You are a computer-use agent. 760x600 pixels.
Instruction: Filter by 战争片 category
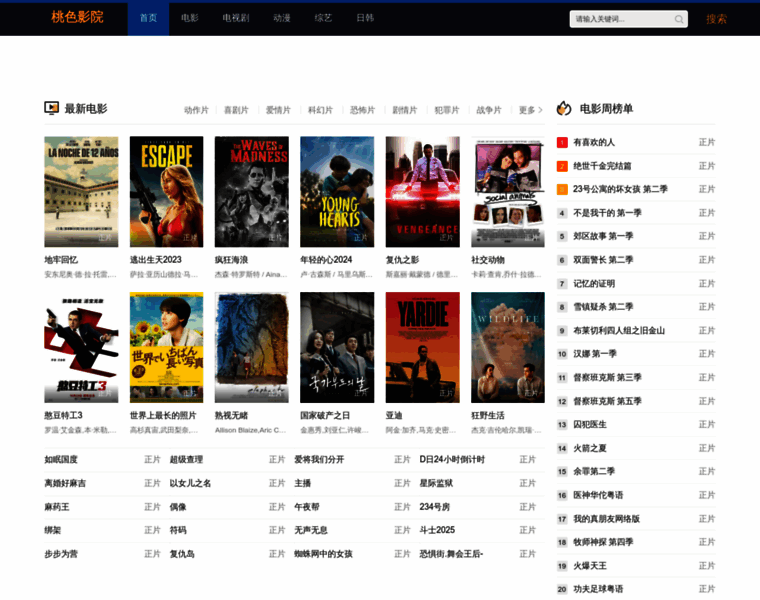click(x=489, y=110)
